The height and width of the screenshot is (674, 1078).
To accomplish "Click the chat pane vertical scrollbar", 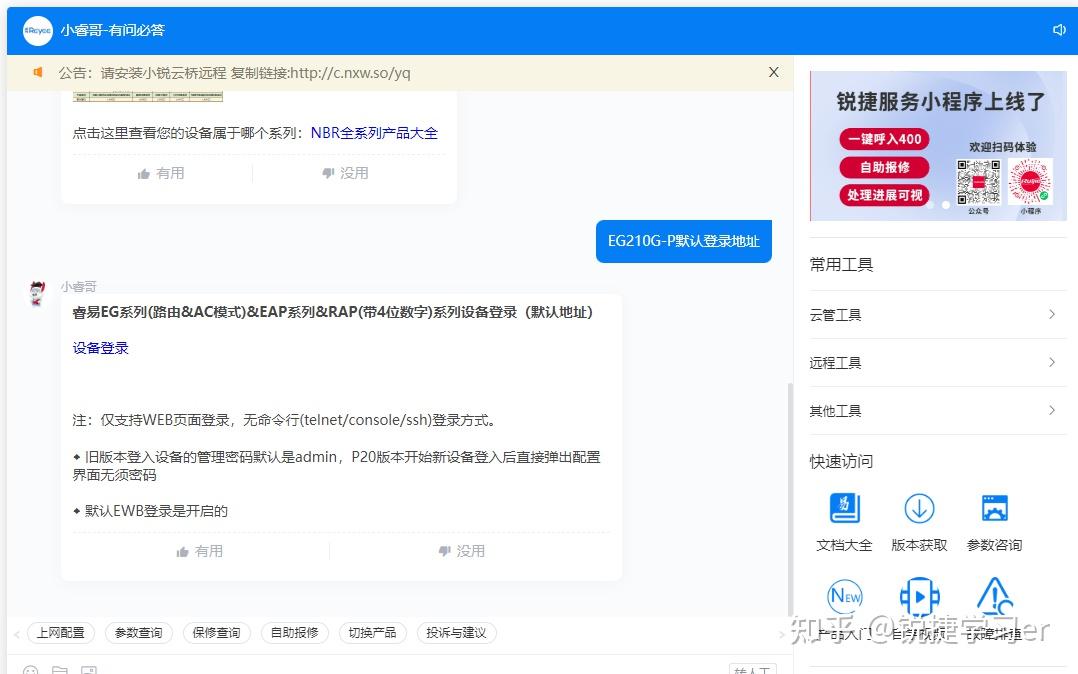I will pyautogui.click(x=790, y=499).
